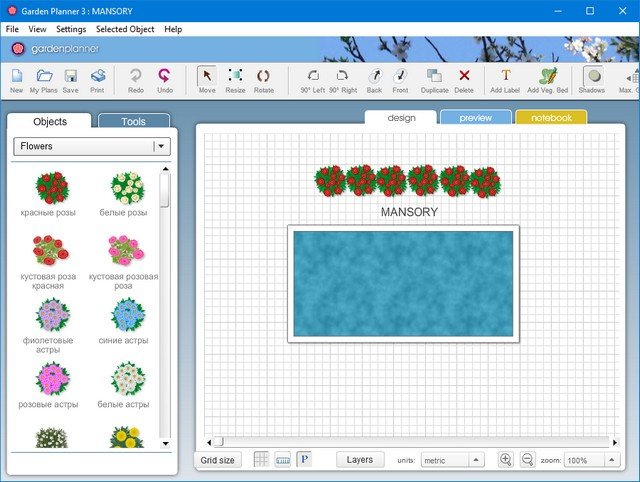Zoom out with magnifier minus icon
The image size is (640, 482).
pos(527,460)
